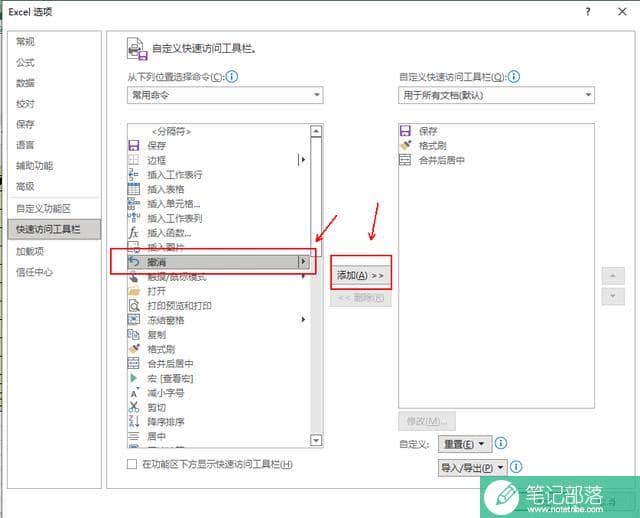Click the Copy icon in command list
The image size is (640, 518).
134,334
